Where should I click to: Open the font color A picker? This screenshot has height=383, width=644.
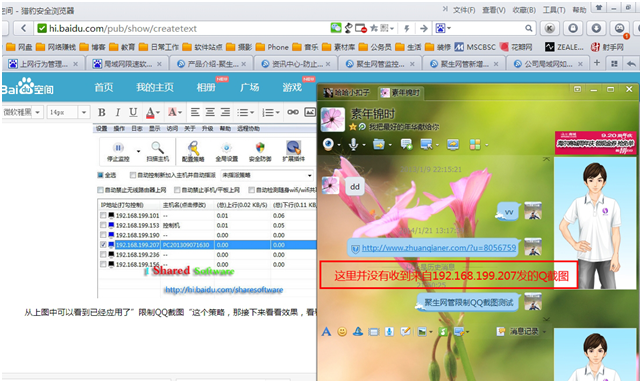click(x=151, y=112)
